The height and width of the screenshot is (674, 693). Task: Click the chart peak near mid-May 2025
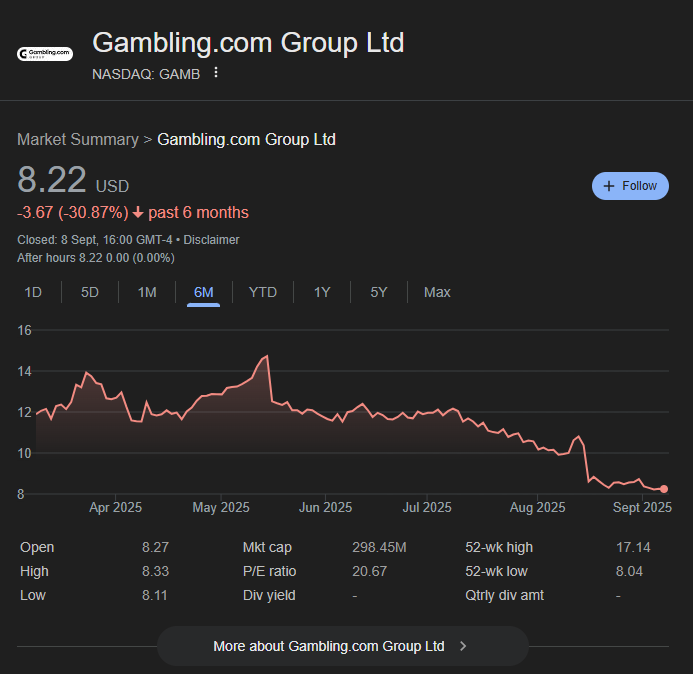pyautogui.click(x=267, y=356)
